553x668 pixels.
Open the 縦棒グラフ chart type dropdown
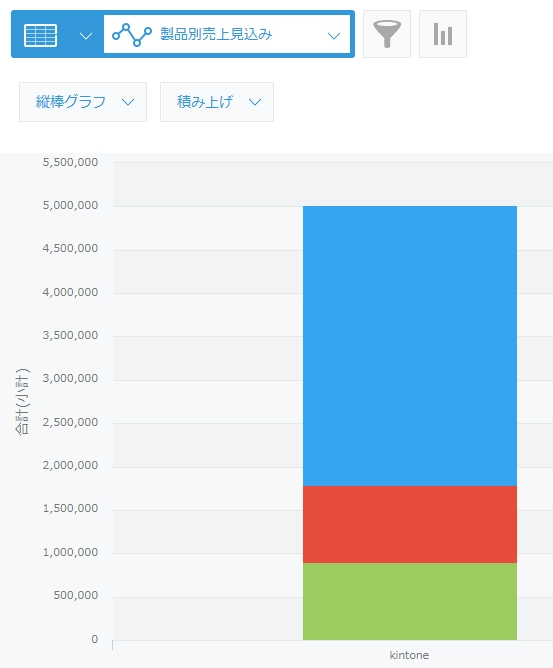(83, 102)
